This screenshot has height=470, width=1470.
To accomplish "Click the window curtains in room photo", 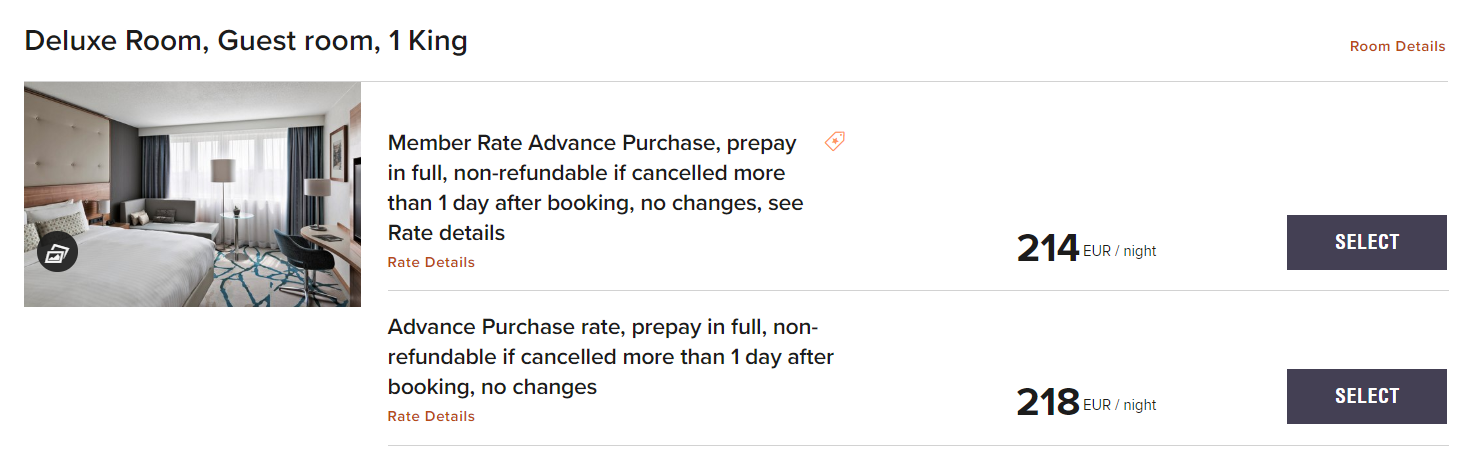I will [155, 165].
